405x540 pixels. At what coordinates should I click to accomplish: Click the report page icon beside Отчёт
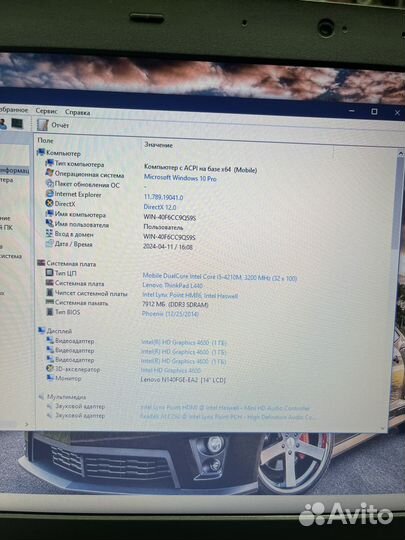pos(43,125)
